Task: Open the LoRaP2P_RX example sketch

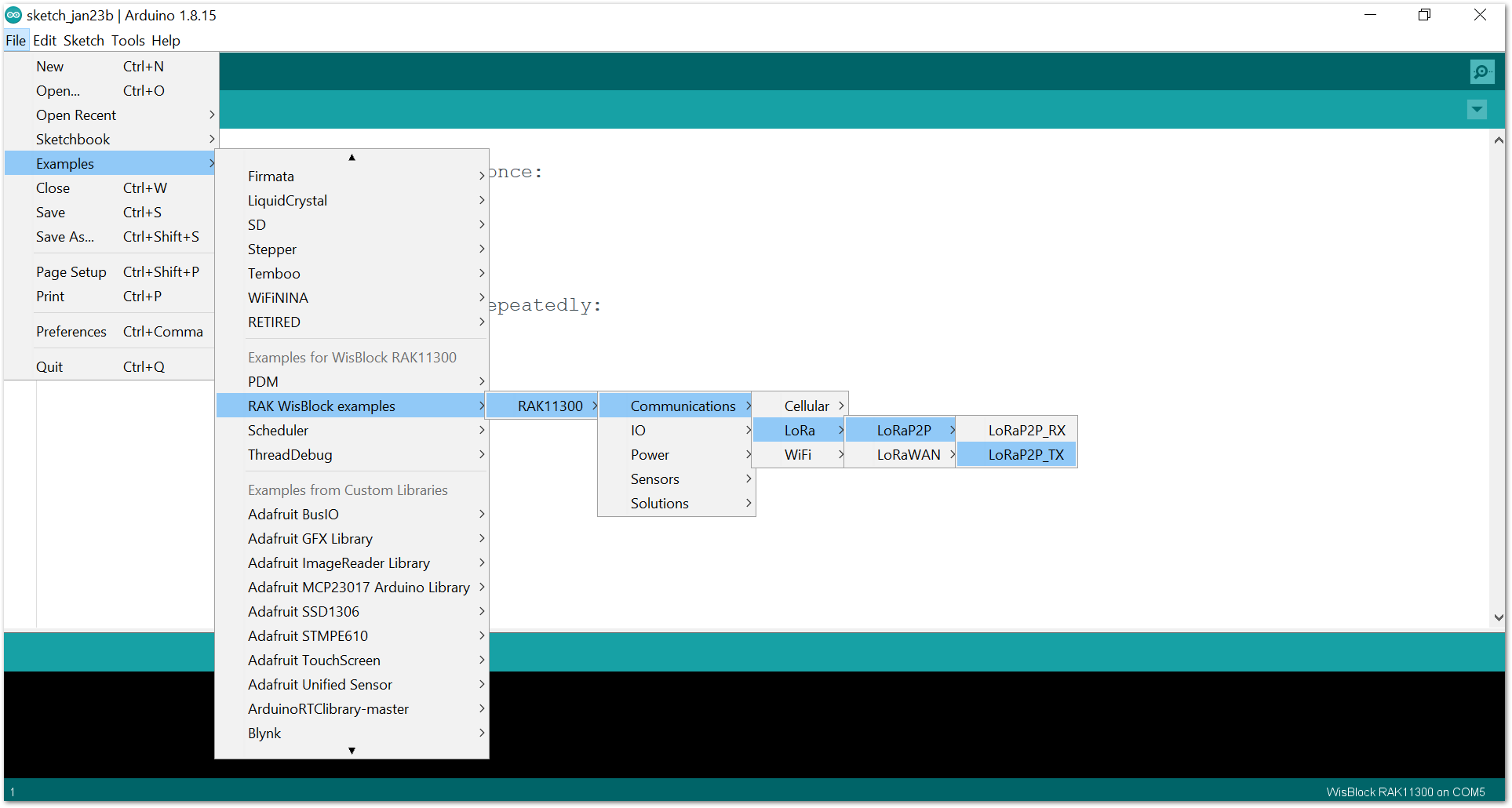Action: coord(1026,431)
